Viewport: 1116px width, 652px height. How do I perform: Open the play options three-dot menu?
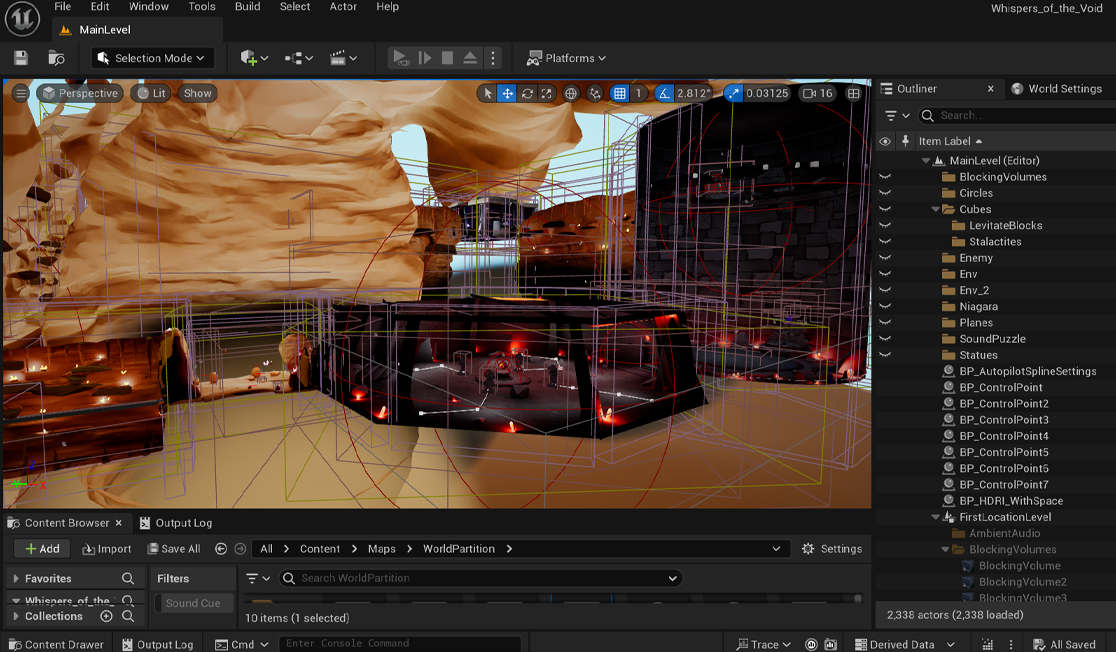pos(493,58)
